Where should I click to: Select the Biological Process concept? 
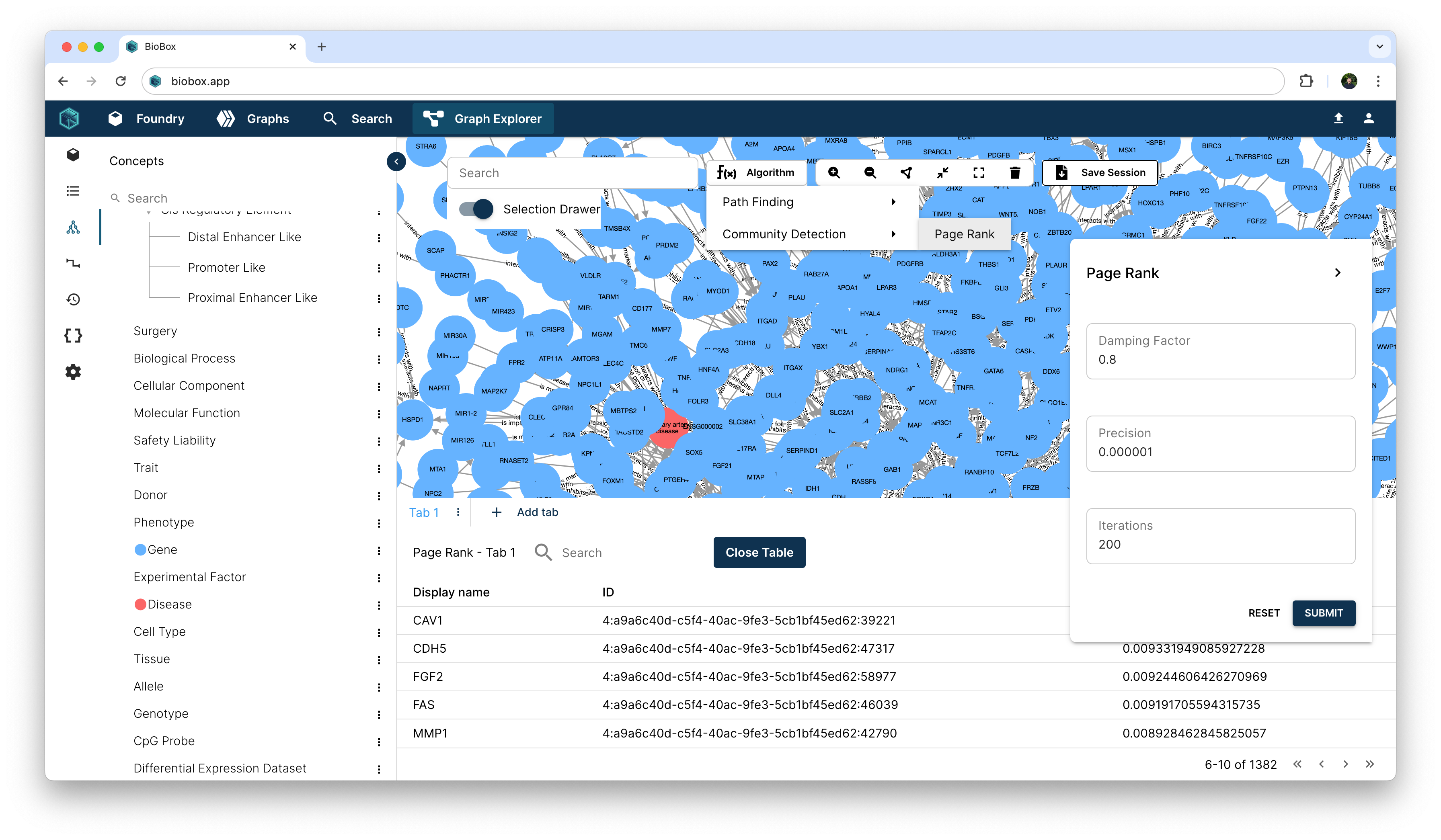184,358
